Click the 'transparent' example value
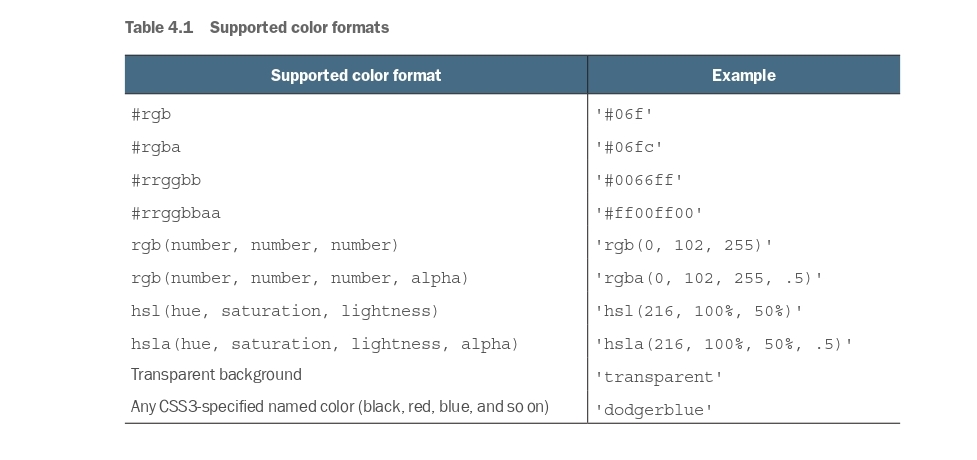This screenshot has height=460, width=977. (x=659, y=377)
